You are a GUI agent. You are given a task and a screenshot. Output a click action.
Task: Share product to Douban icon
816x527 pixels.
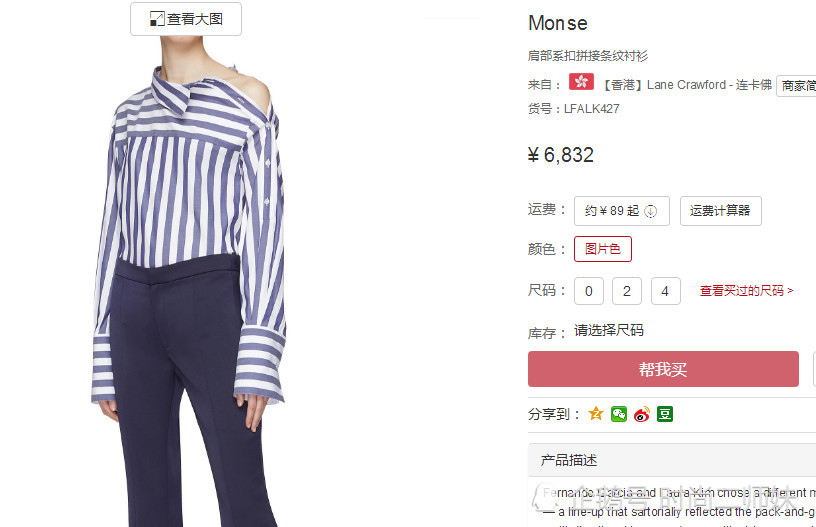665,414
